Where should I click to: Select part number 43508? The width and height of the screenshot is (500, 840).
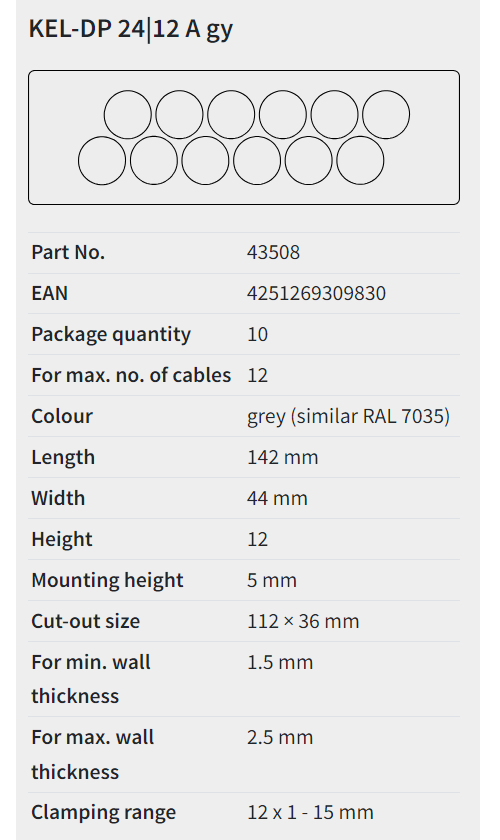tap(273, 252)
